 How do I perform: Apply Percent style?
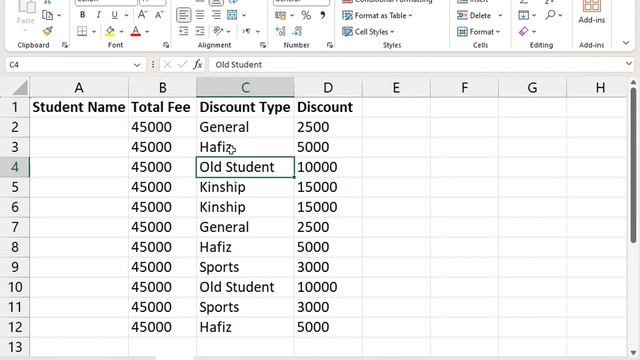(306, 16)
